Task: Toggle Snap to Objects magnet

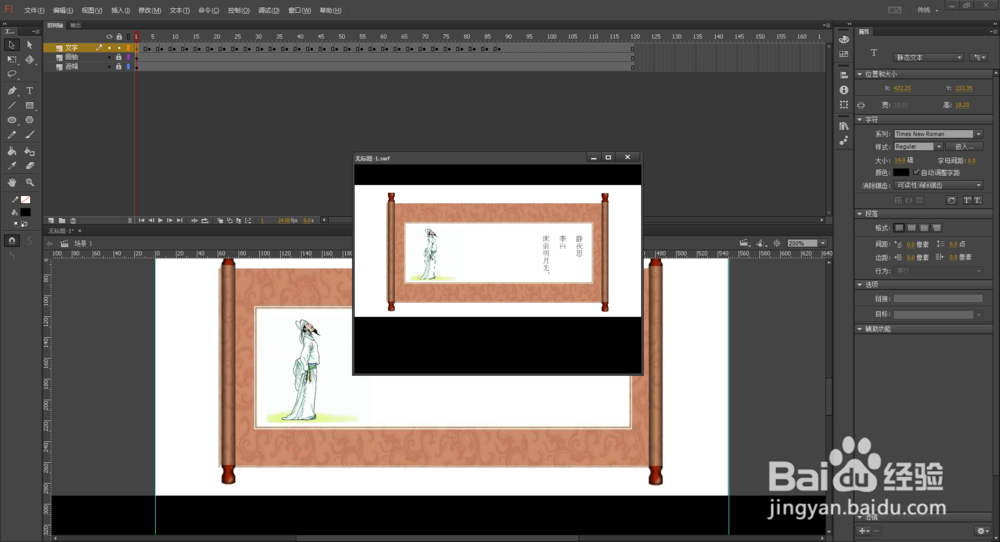Action: [11, 240]
